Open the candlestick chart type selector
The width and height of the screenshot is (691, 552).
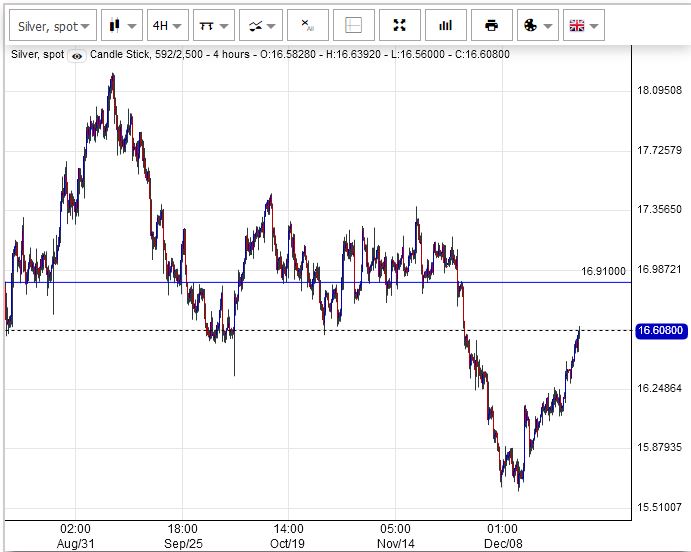point(121,25)
